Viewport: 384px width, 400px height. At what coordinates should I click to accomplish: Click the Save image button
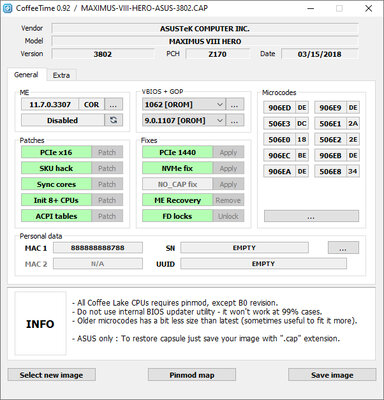coord(332,375)
